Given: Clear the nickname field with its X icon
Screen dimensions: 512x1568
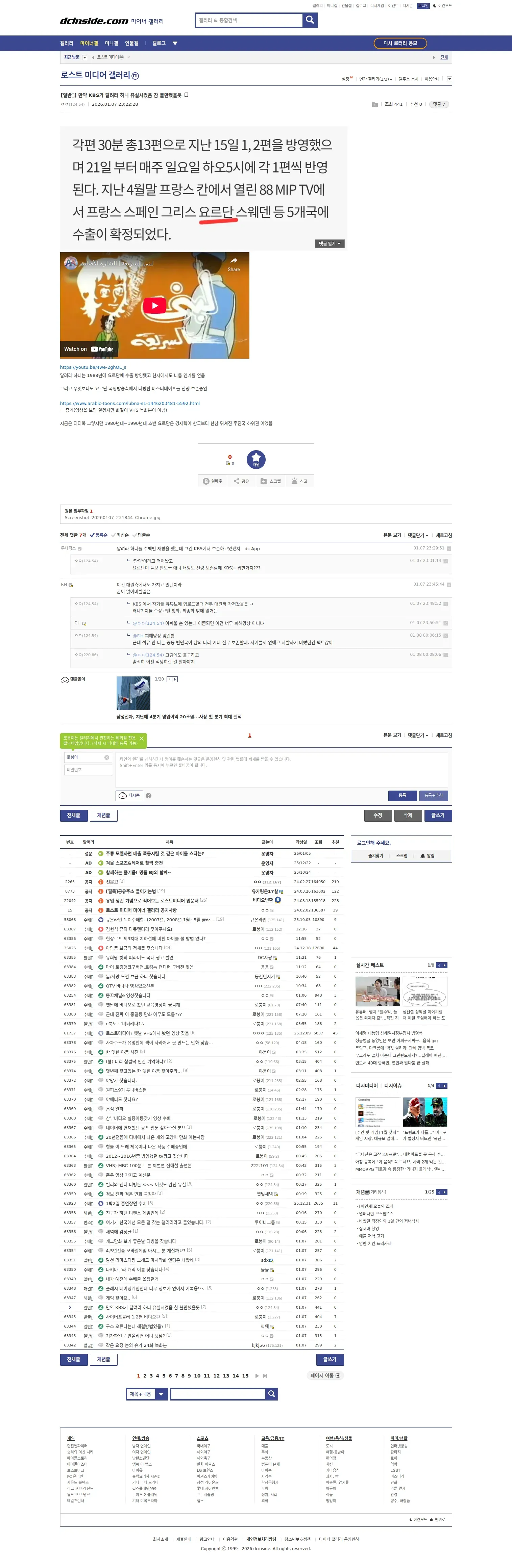Looking at the screenshot, I should tap(106, 757).
